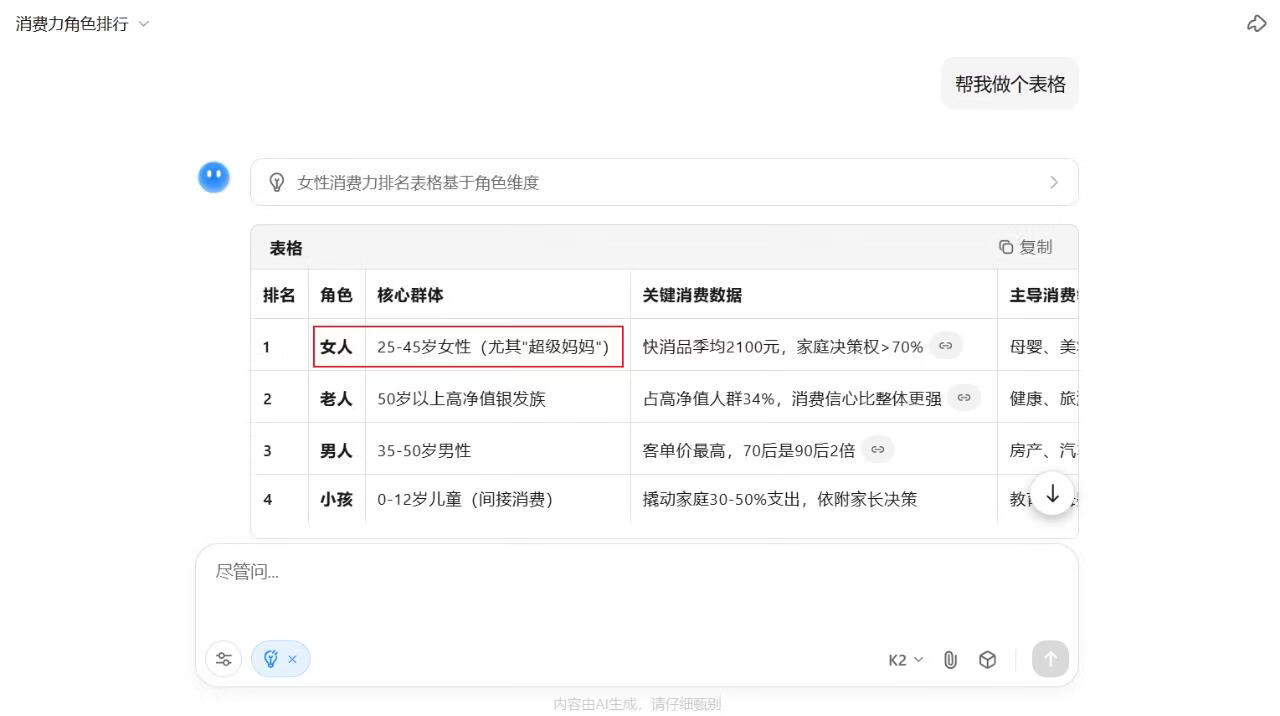Toggle the send arrow button state
Viewport: 1280px width, 716px height.
tap(1049, 659)
